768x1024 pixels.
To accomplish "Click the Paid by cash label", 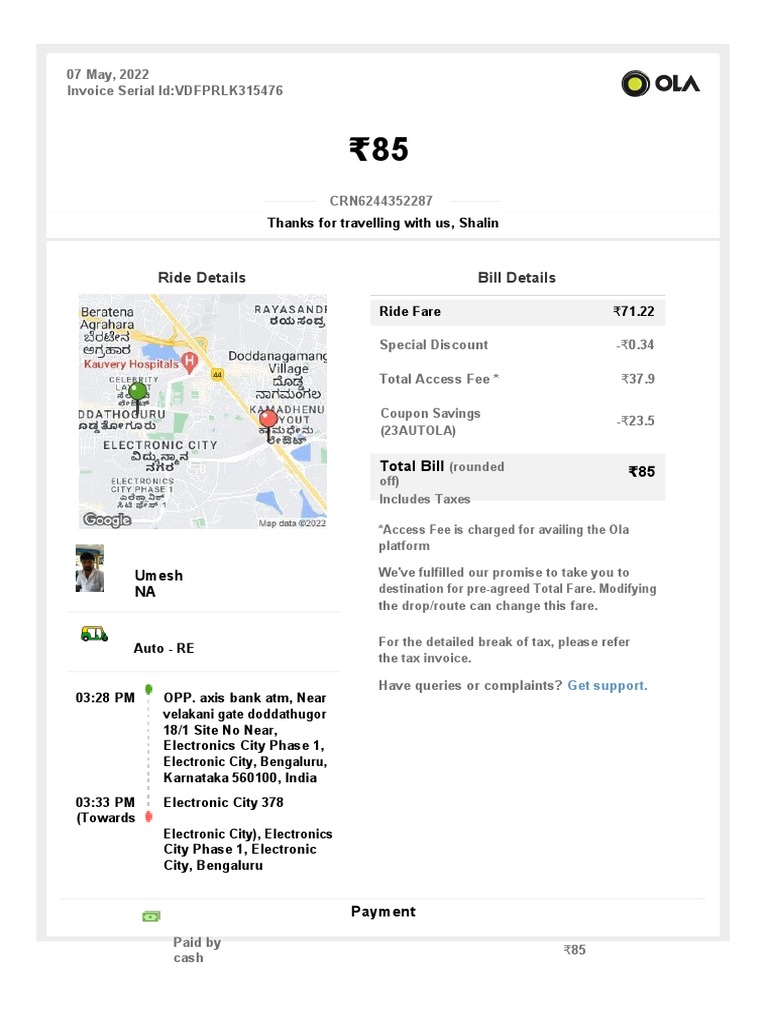I will (196, 950).
